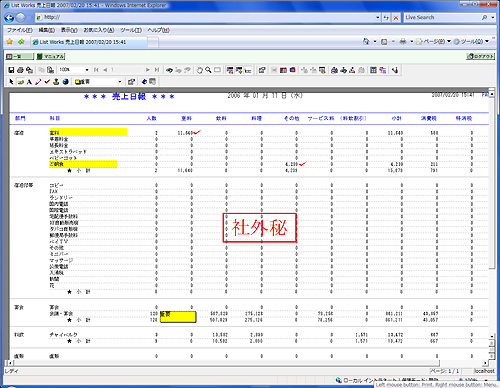Select the magnifier zoom tool
500x388 pixels.
pyautogui.click(x=208, y=70)
